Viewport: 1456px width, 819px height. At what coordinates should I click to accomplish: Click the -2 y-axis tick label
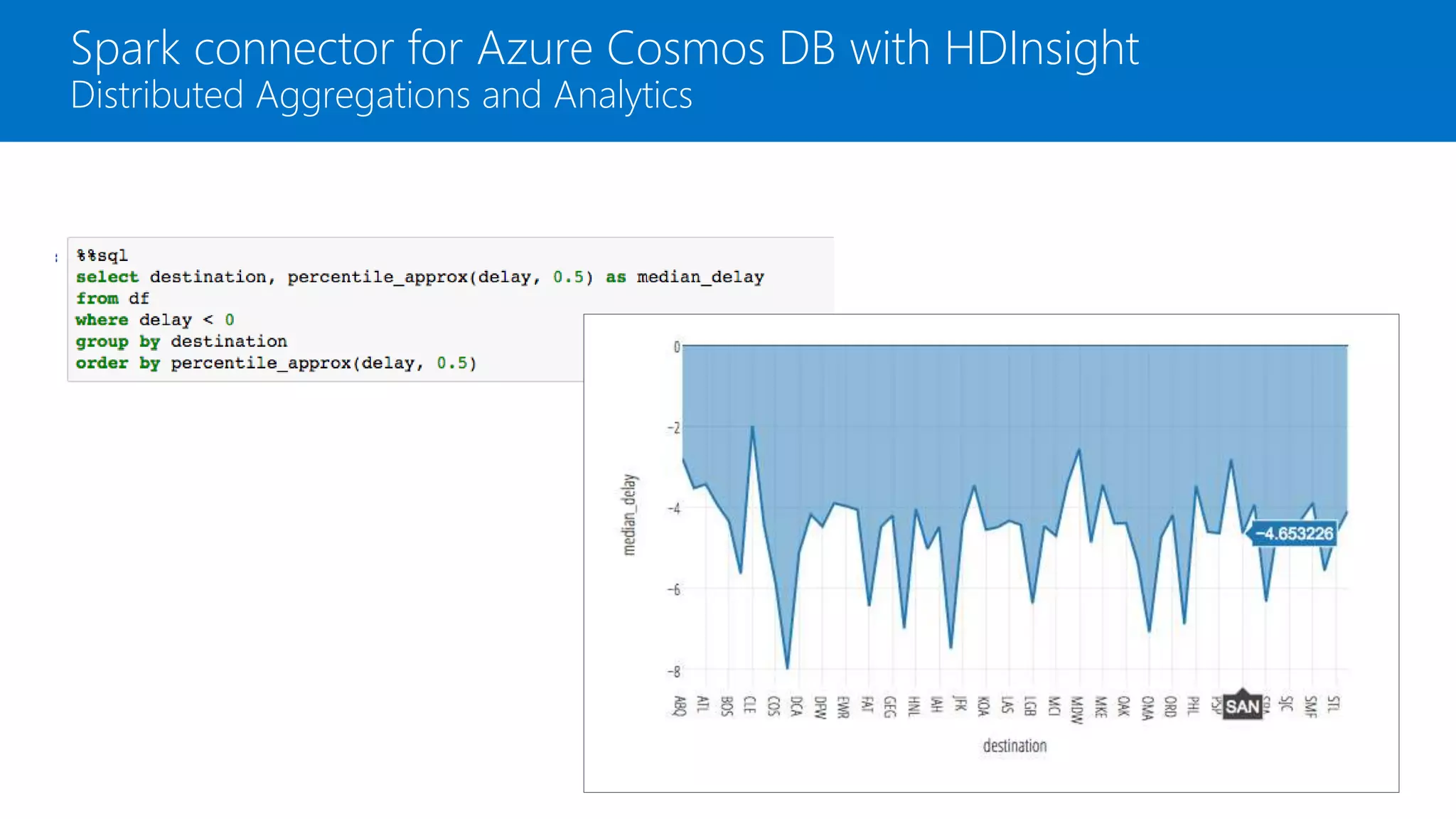pyautogui.click(x=673, y=427)
